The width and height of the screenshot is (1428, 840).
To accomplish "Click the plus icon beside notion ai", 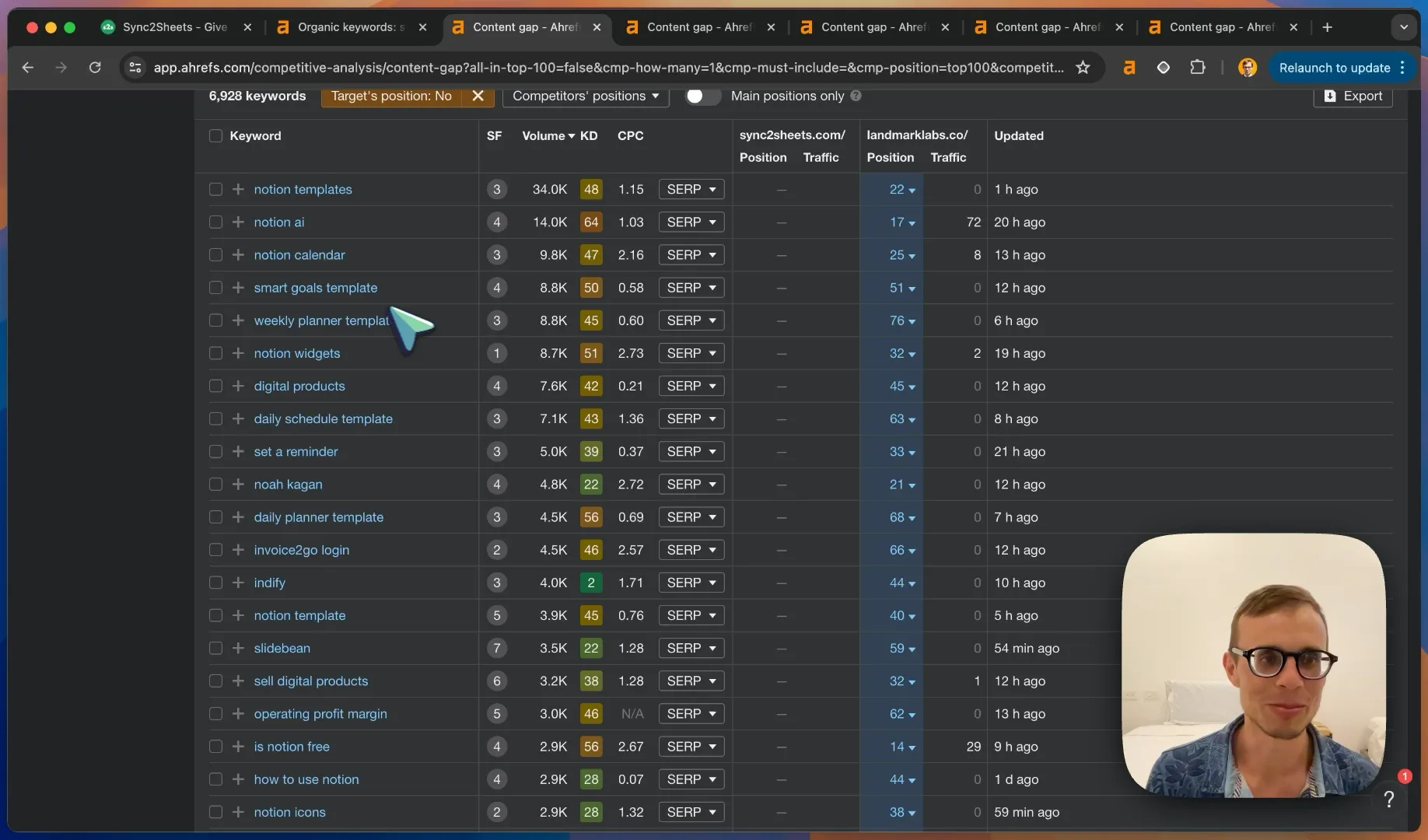I will [x=238, y=222].
